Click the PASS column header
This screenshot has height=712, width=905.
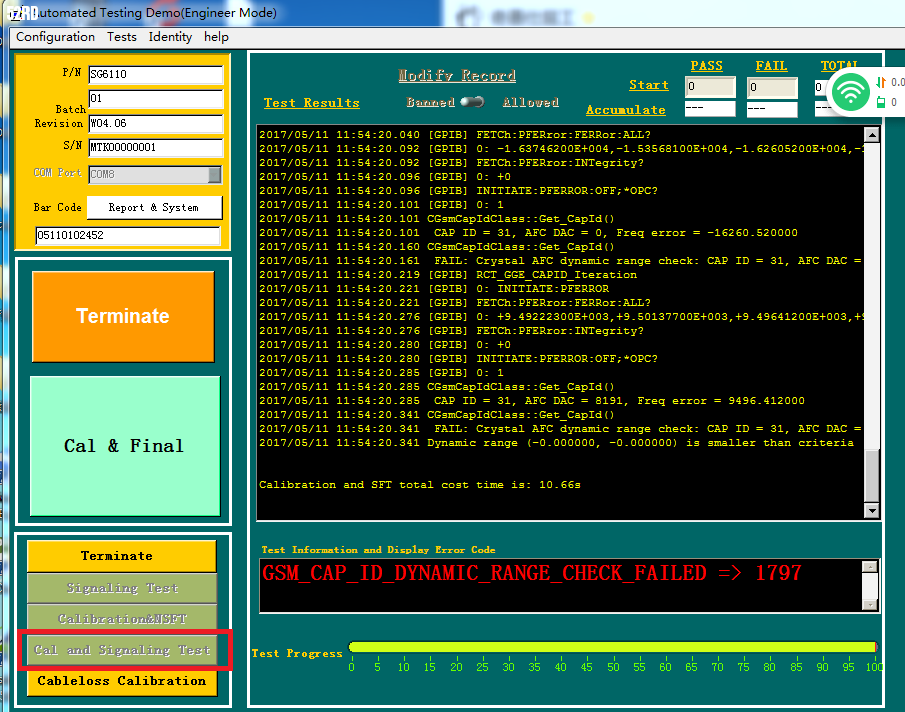(x=707, y=66)
